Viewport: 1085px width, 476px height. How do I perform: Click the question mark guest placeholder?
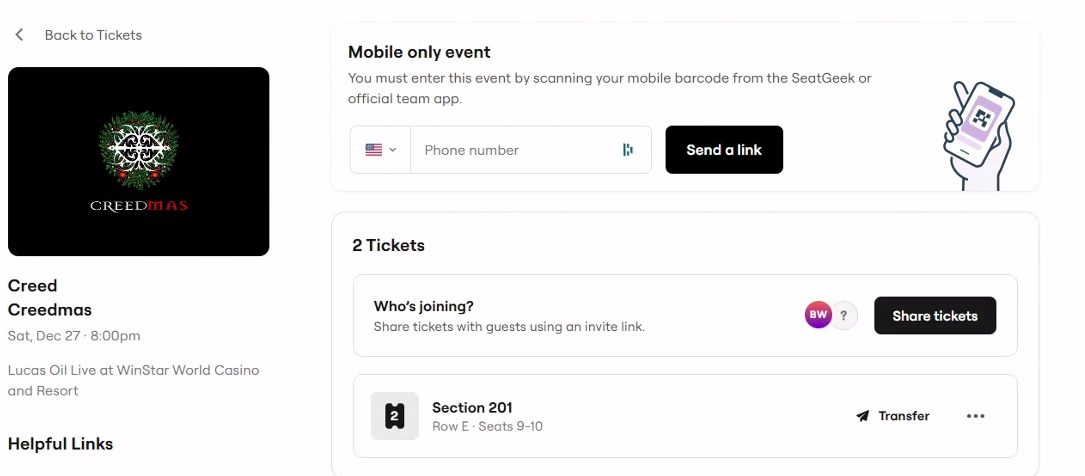[846, 315]
